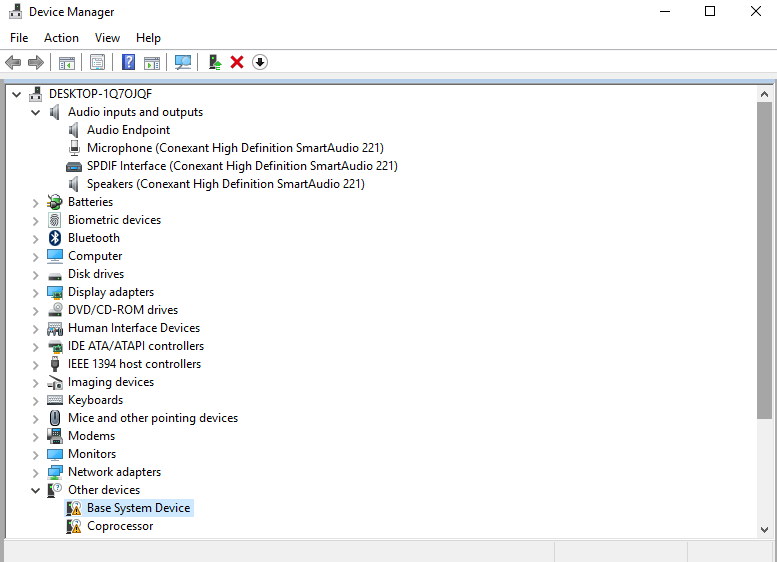Click the Forward arrow toolbar icon
777x562 pixels.
click(x=36, y=62)
